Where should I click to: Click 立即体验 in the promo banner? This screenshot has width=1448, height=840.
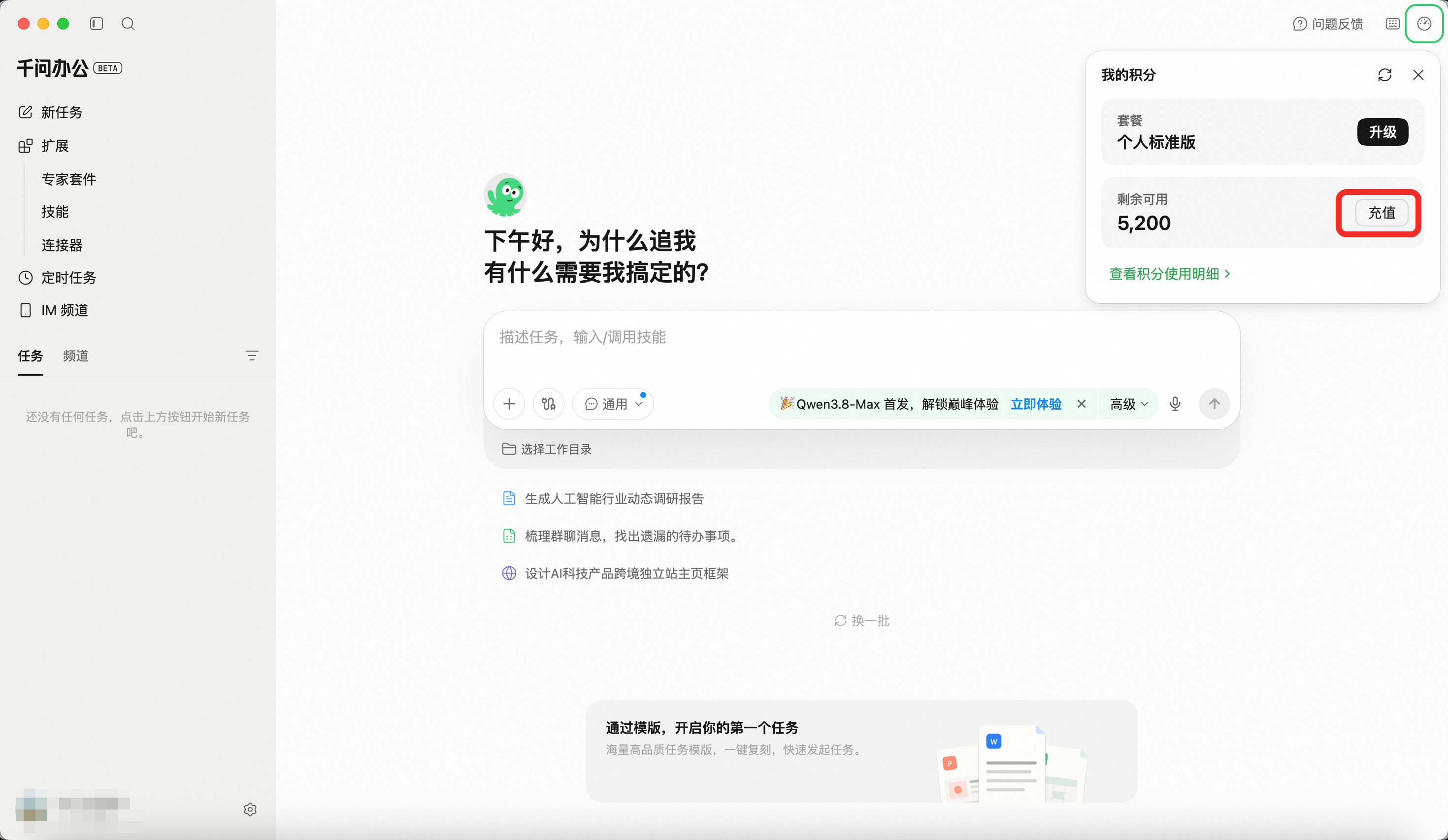pyautogui.click(x=1036, y=404)
